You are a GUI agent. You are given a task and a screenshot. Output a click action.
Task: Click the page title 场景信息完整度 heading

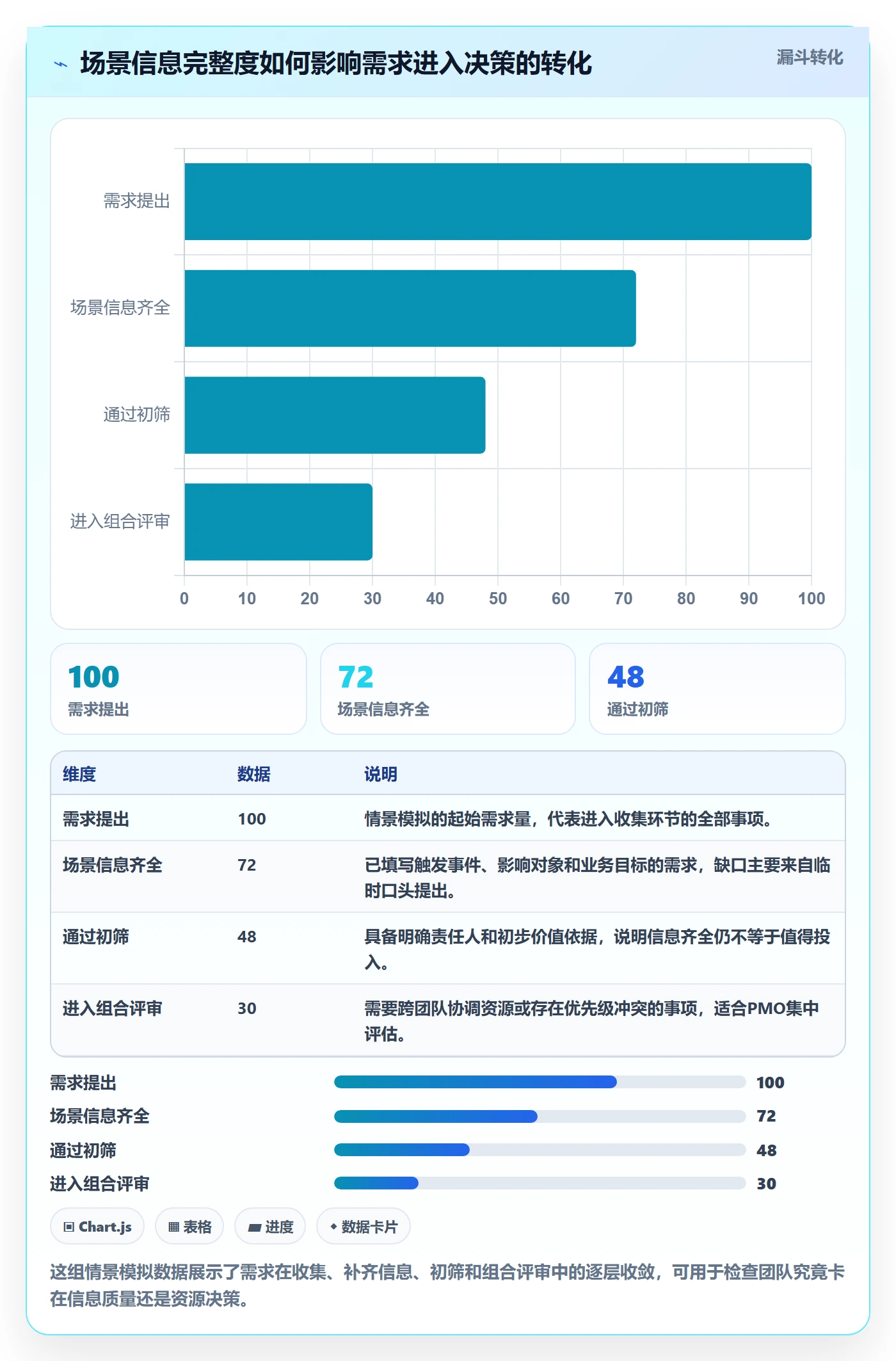coord(336,63)
